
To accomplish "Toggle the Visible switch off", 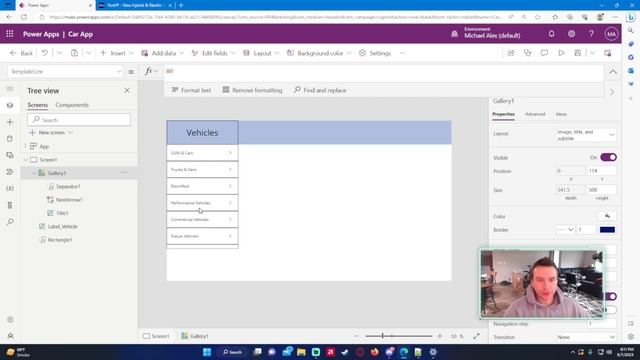I will click(x=608, y=158).
